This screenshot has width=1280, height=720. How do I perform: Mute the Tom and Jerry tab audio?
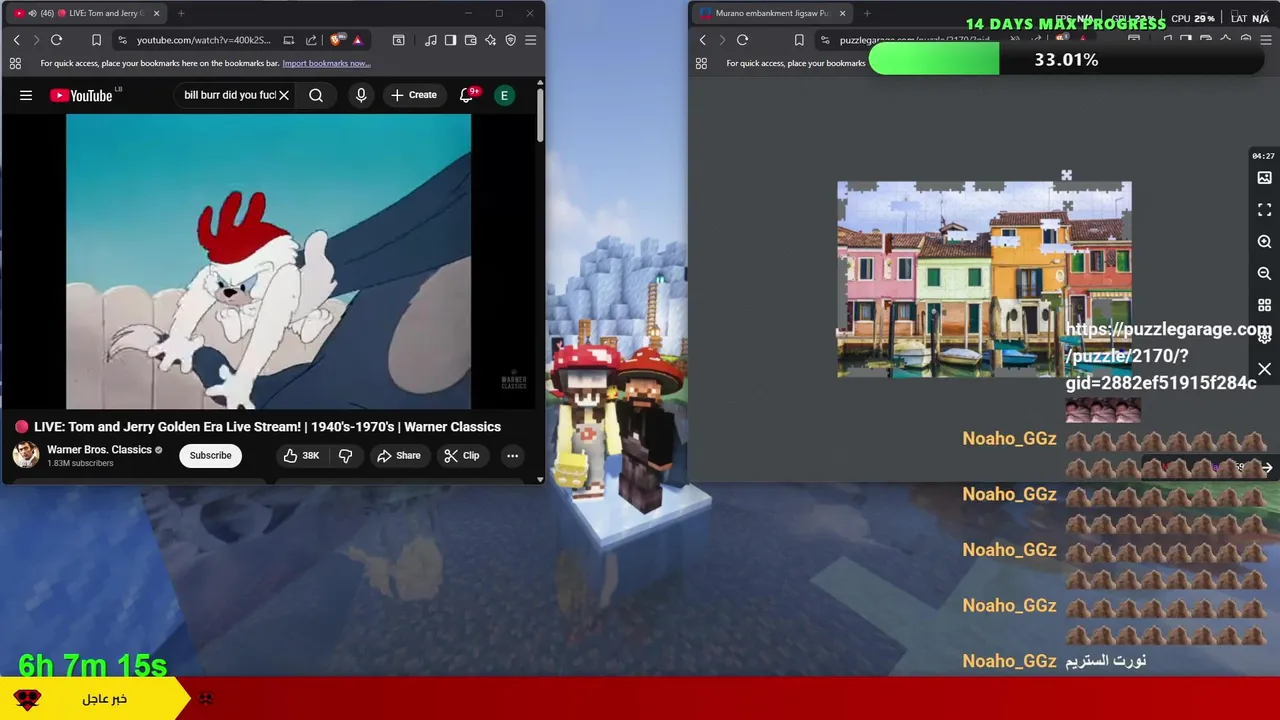[x=33, y=13]
